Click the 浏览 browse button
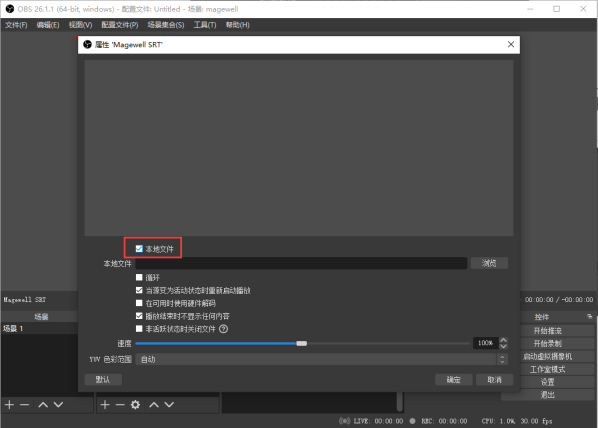Screen dimensions: 598x428 point(489,263)
